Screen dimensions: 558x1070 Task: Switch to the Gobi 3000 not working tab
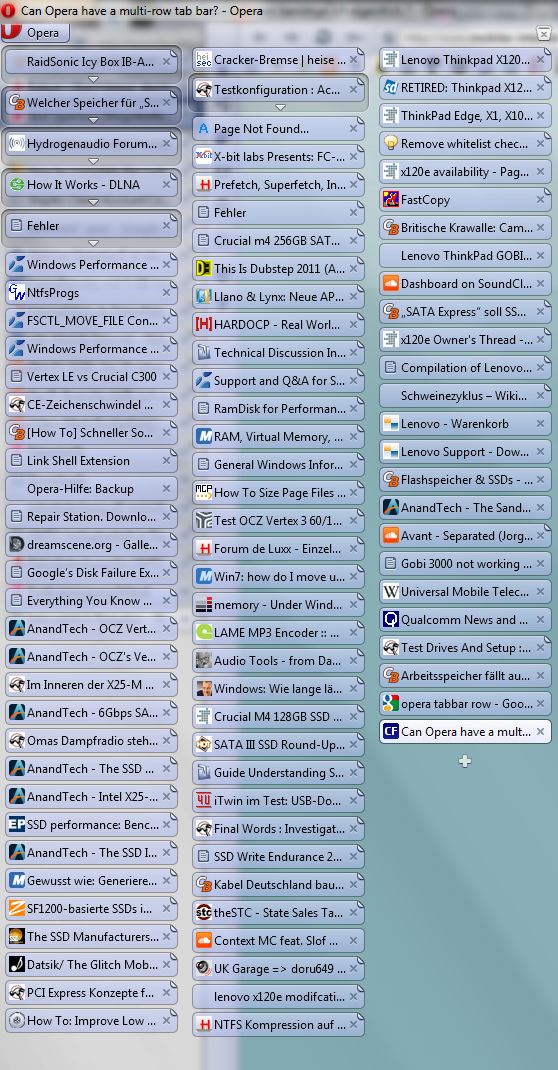click(x=465, y=564)
